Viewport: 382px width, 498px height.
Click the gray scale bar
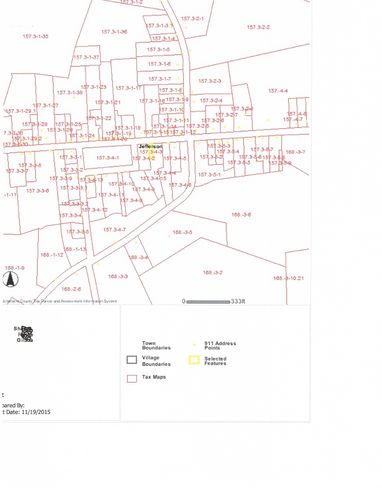click(208, 302)
